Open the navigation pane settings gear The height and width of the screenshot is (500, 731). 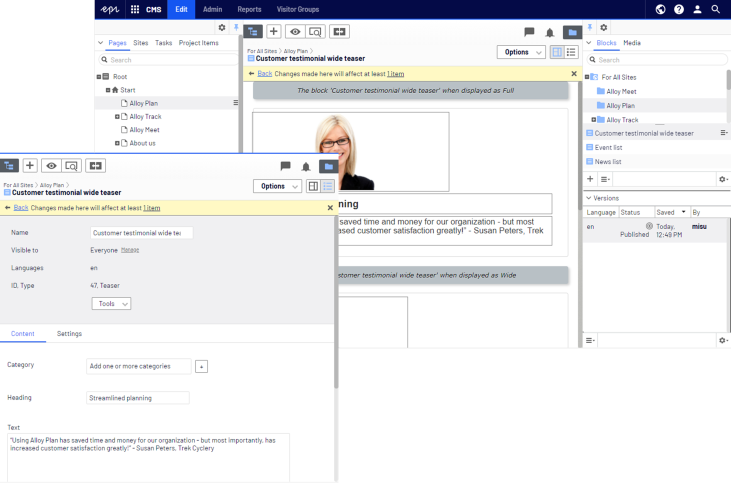tap(222, 27)
